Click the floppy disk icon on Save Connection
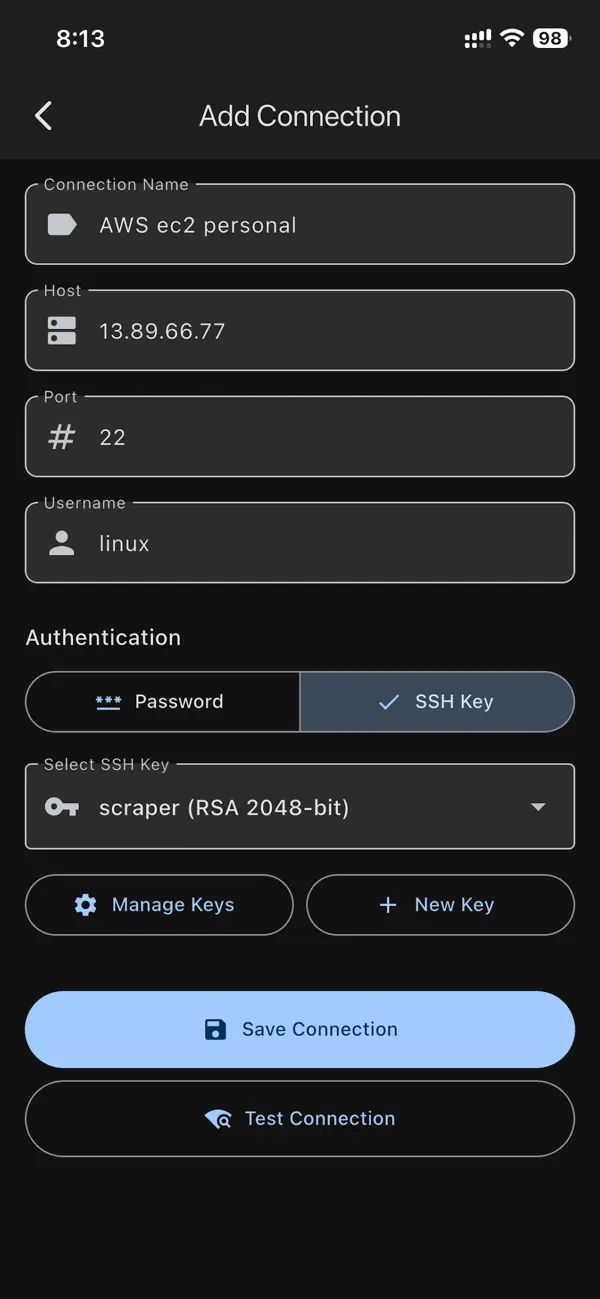Image resolution: width=600 pixels, height=1299 pixels. (215, 1029)
